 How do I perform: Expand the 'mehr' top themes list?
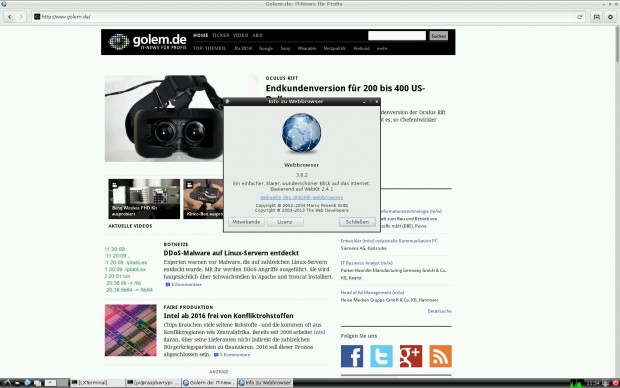[x=382, y=48]
